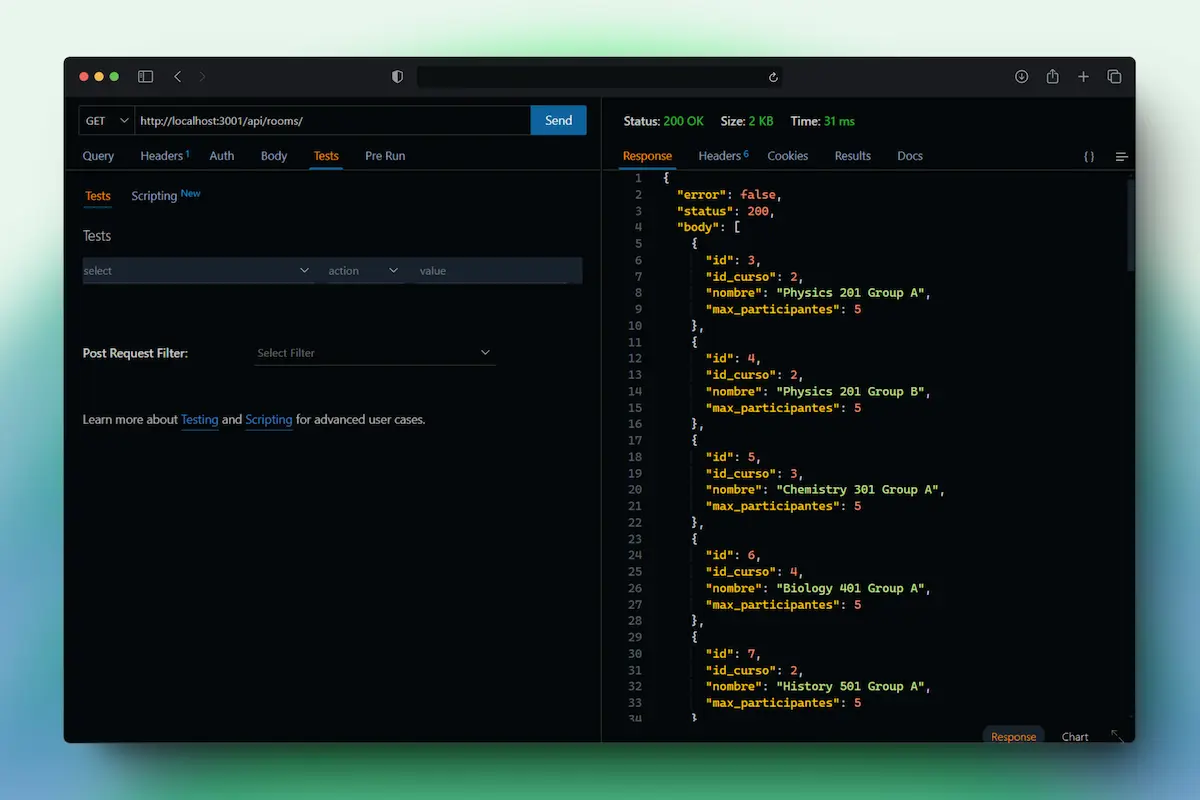Open the response options lines icon
The height and width of the screenshot is (800, 1200).
pos(1121,157)
